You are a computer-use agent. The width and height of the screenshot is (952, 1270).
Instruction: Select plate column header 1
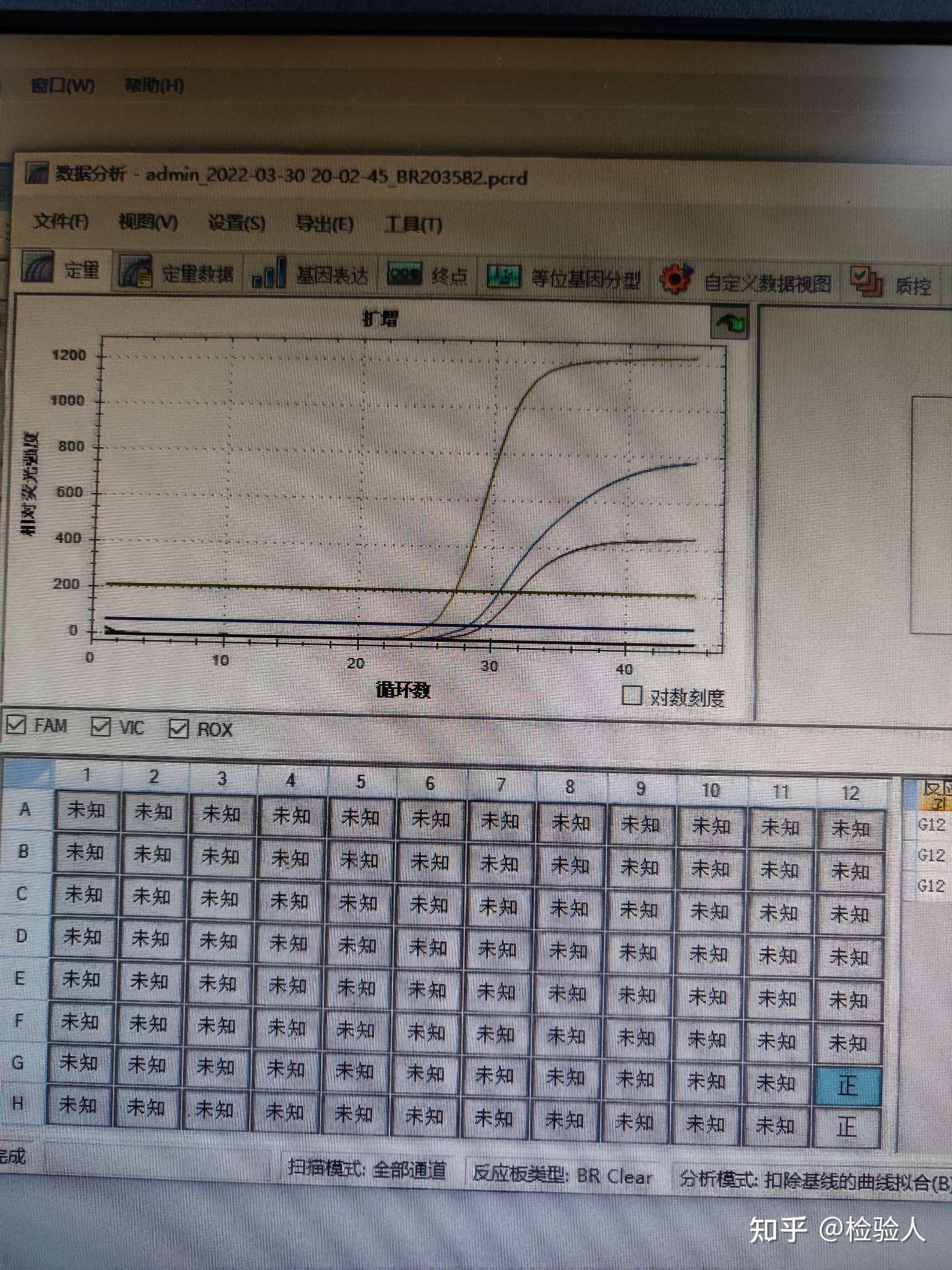tap(87, 775)
